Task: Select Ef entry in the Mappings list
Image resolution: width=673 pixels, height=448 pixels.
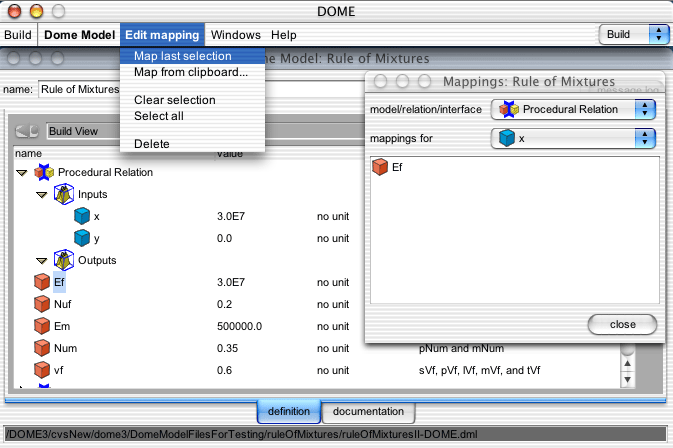Action: tap(397, 167)
